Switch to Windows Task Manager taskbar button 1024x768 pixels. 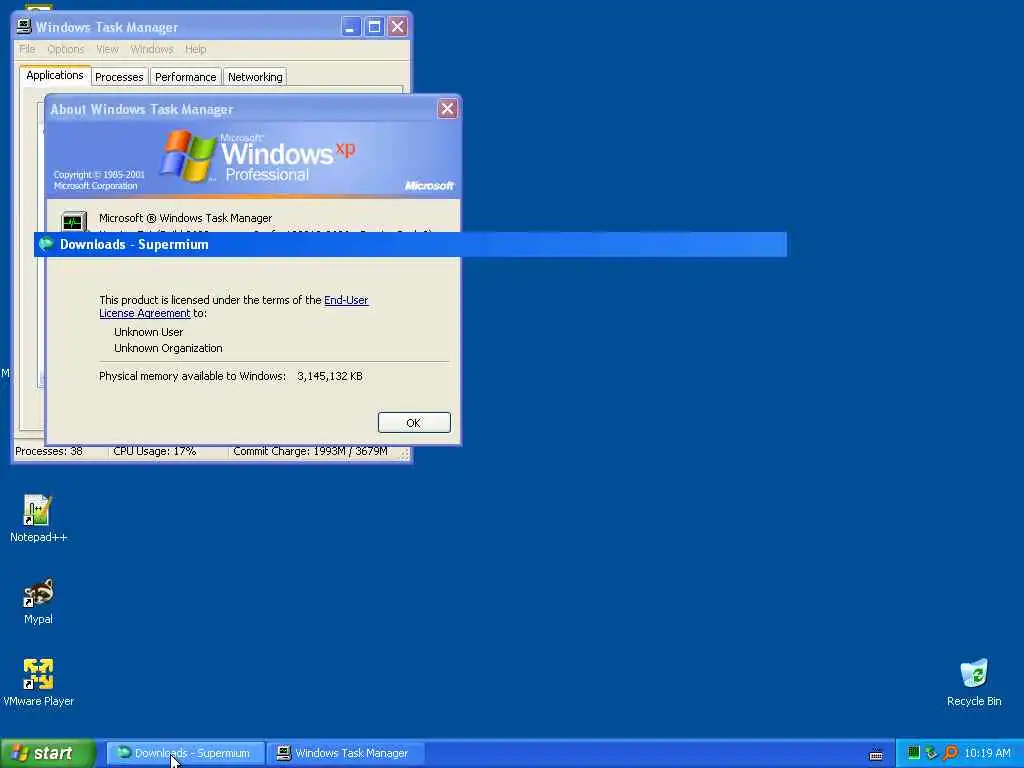click(347, 753)
